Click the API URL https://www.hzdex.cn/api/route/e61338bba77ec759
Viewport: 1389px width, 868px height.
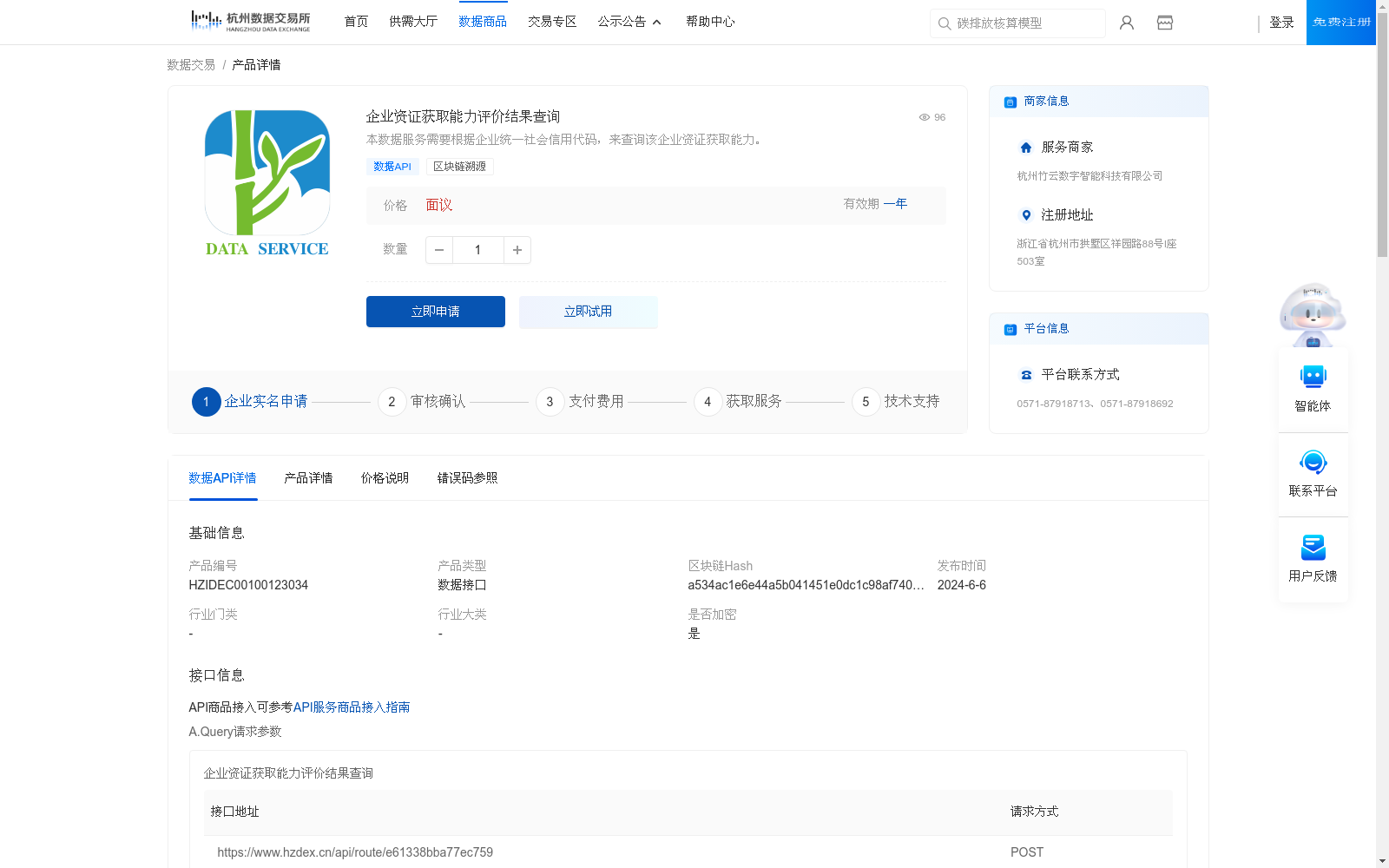(355, 852)
